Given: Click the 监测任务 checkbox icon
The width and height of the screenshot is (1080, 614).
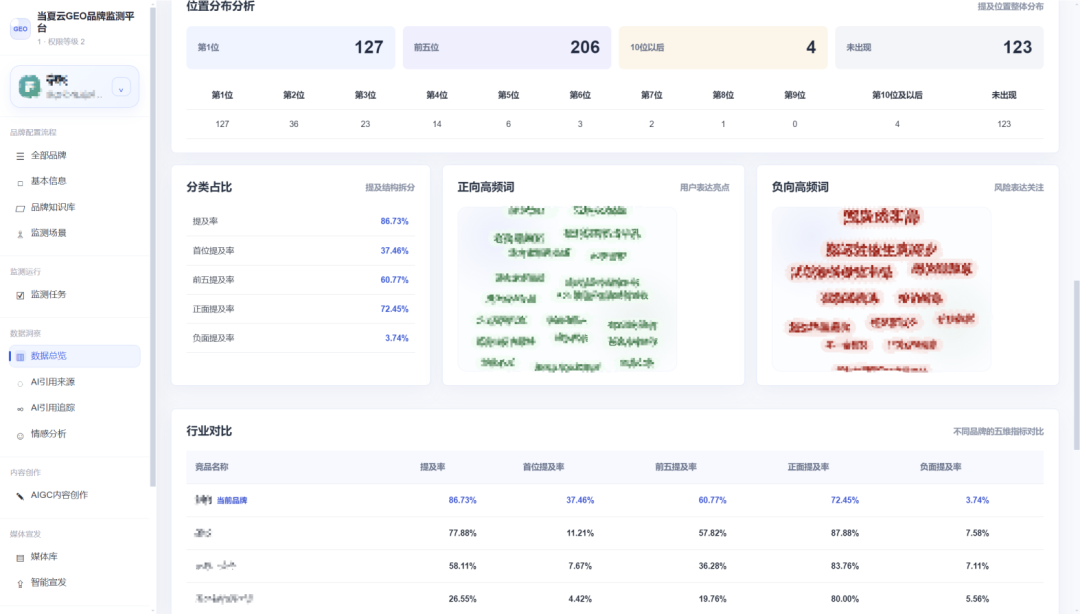Looking at the screenshot, I should coord(20,295).
